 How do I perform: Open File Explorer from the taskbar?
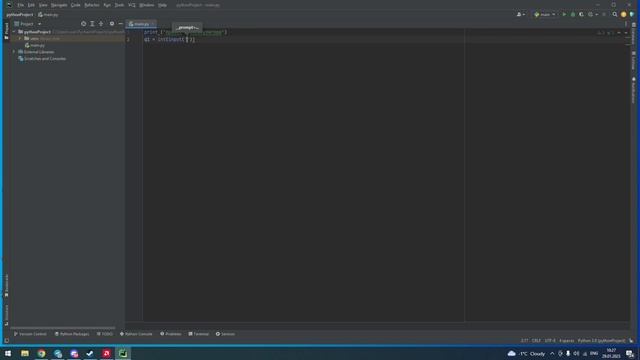click(x=25, y=353)
